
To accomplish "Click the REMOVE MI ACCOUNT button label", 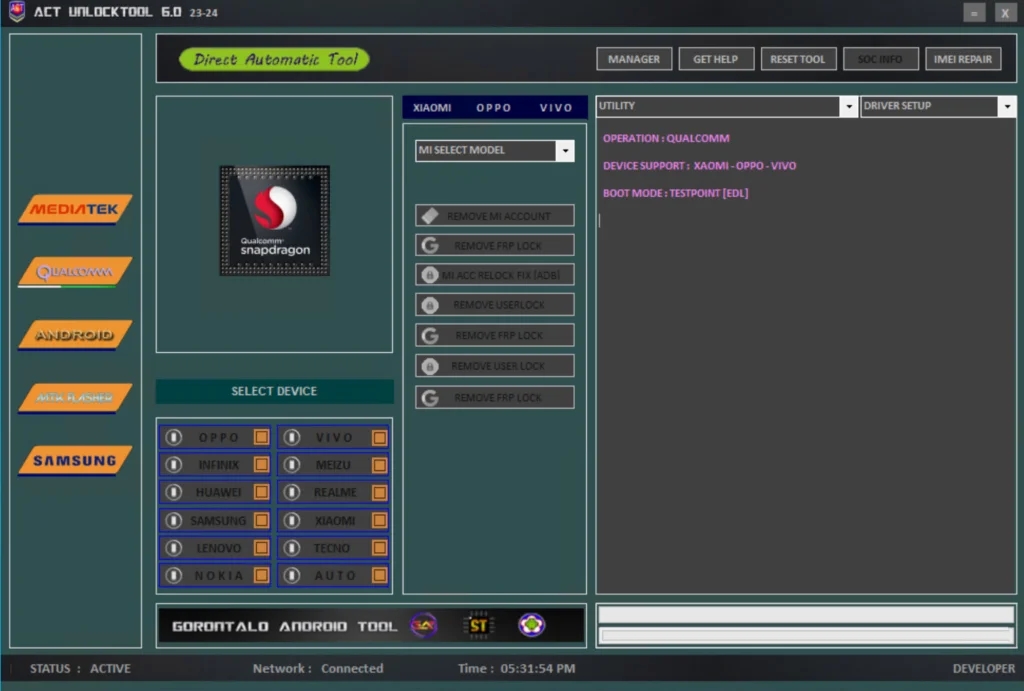I will [x=498, y=216].
